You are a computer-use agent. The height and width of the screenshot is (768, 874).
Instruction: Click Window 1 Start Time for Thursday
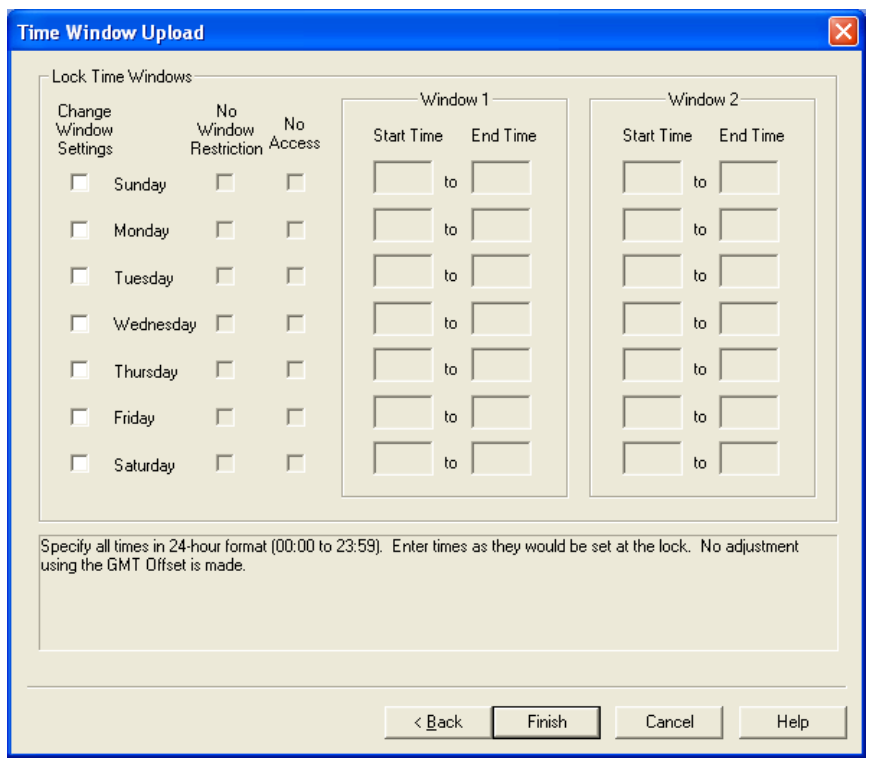pyautogui.click(x=403, y=367)
